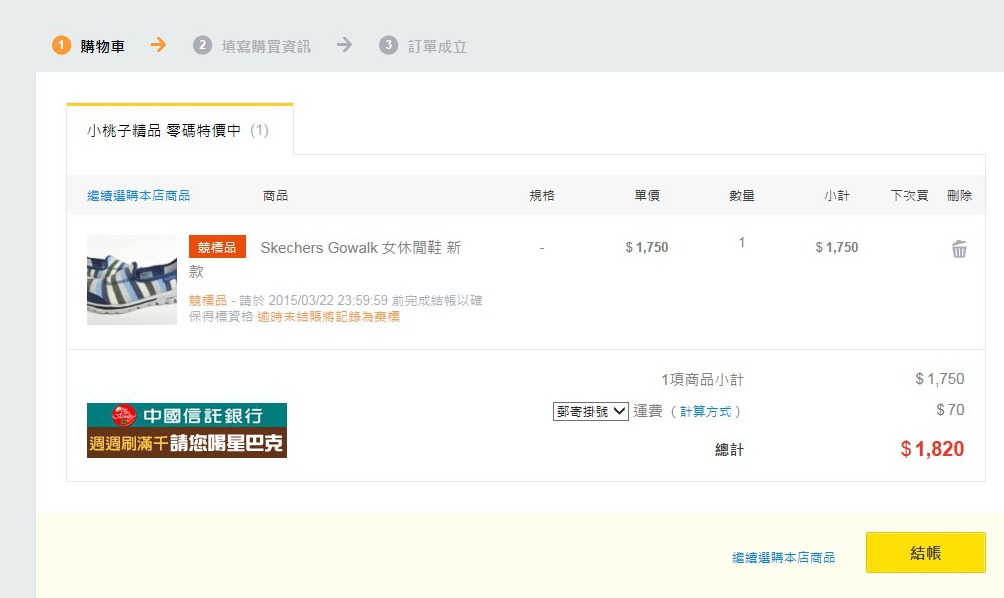Click 繼續選購本店商品 link beside checkout button
Screen dimensions: 1004x598
pos(783,558)
